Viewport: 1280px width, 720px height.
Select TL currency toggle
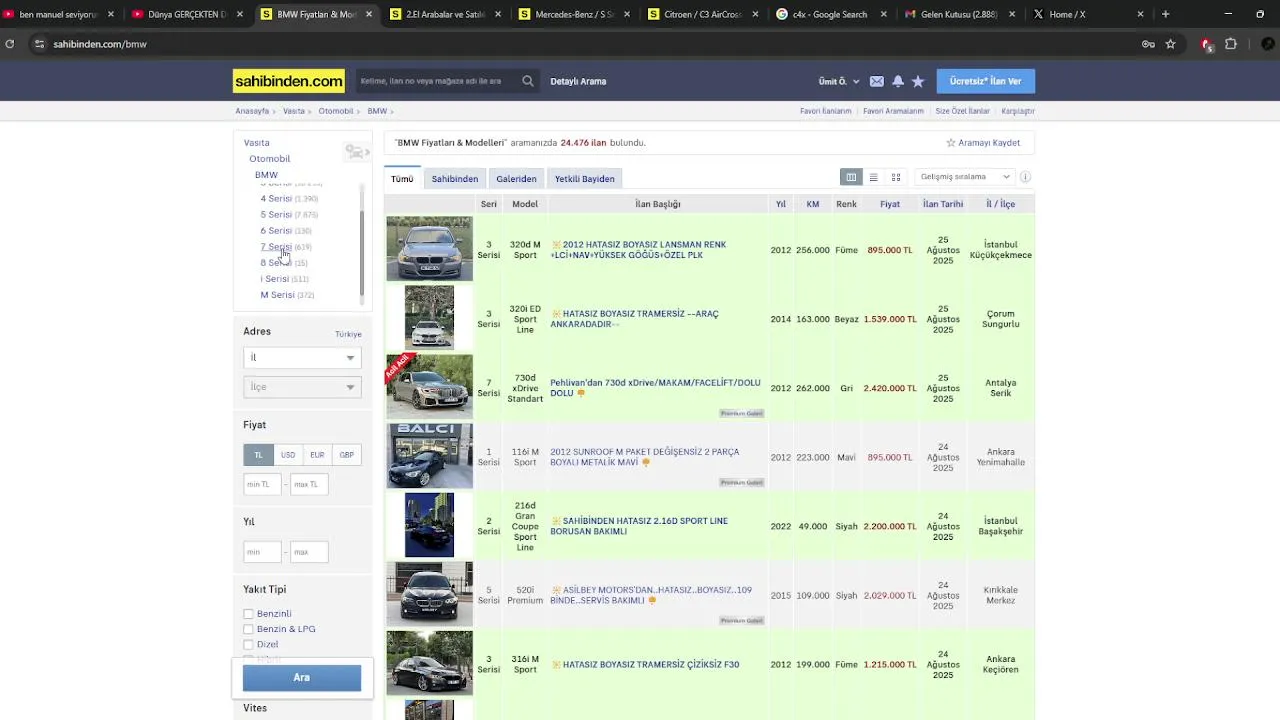(x=258, y=455)
